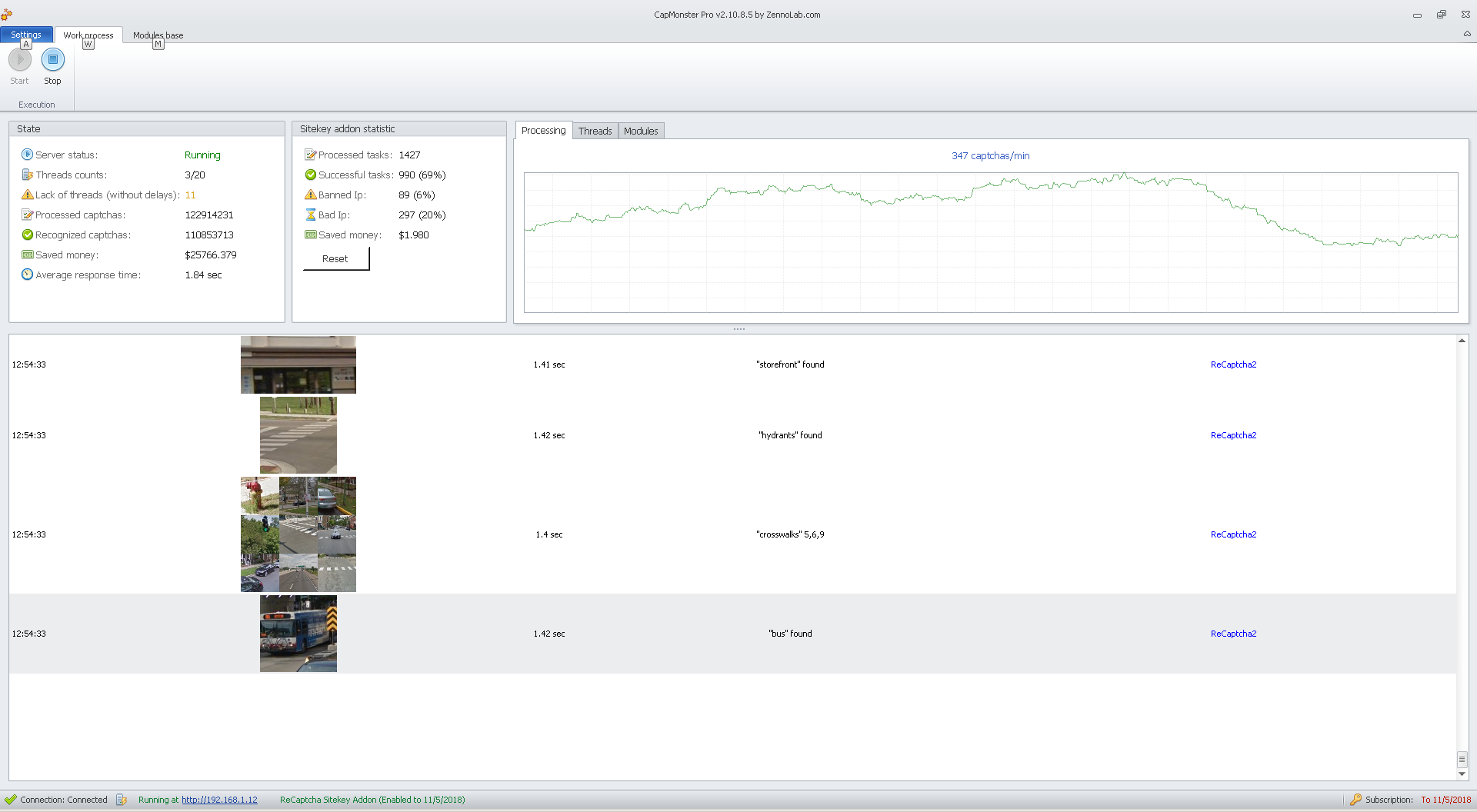The height and width of the screenshot is (812, 1477).
Task: Open the http://192.168.1.12 server link
Action: [219, 800]
